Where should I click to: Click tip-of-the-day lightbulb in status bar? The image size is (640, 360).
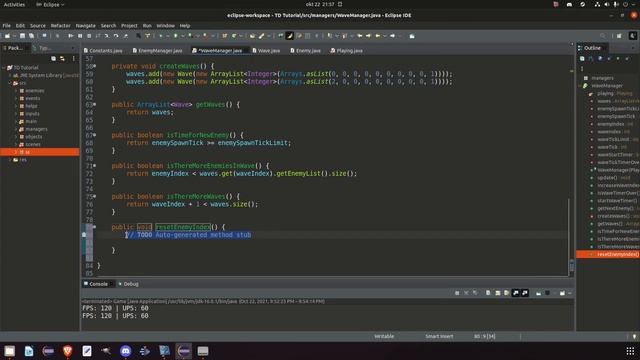pyautogui.click(x=634, y=336)
